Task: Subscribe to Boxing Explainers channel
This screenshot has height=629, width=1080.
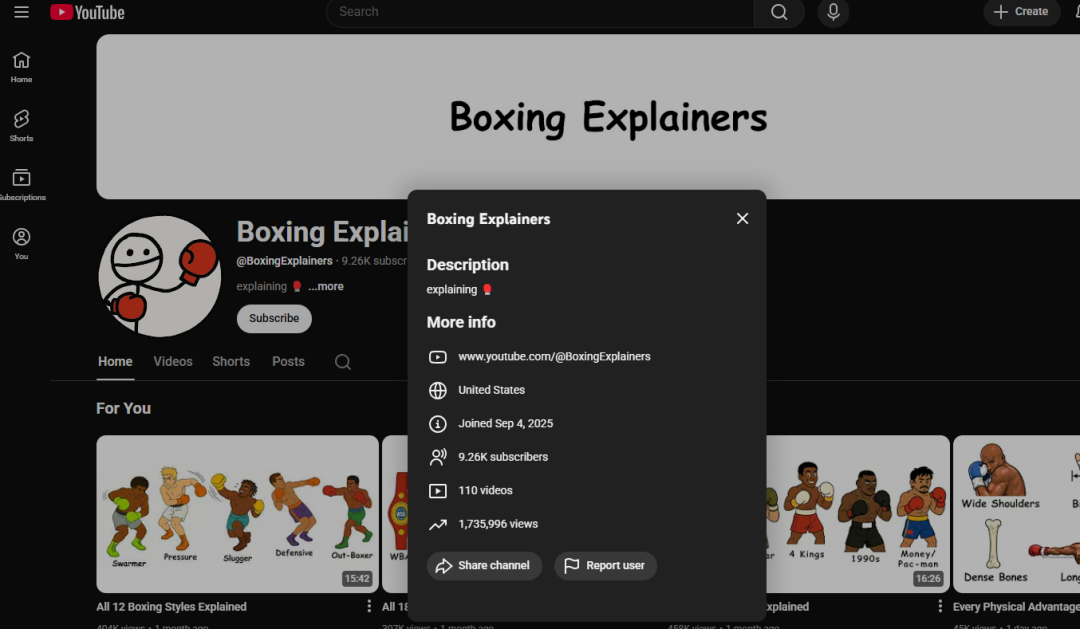Action: point(274,319)
